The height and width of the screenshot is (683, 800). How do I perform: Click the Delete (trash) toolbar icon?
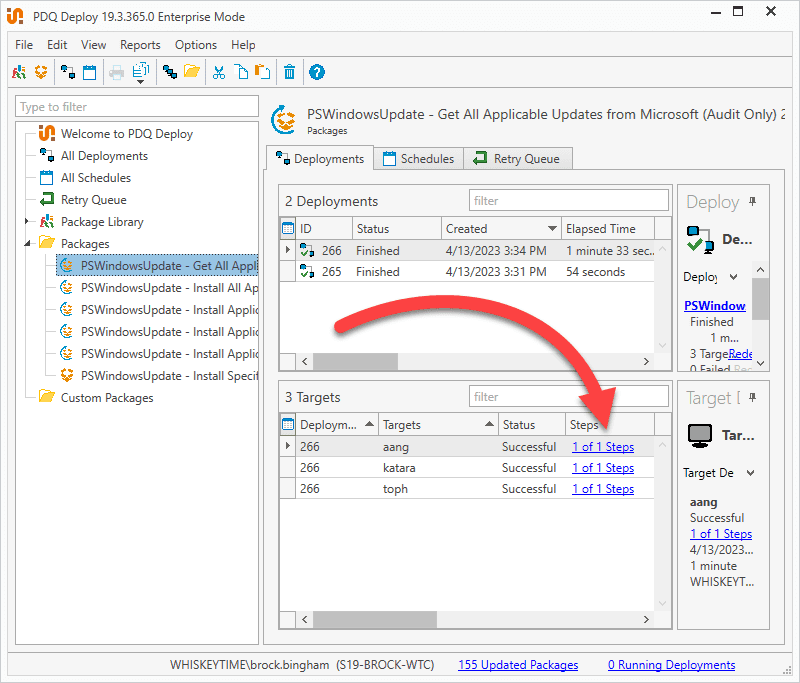289,72
